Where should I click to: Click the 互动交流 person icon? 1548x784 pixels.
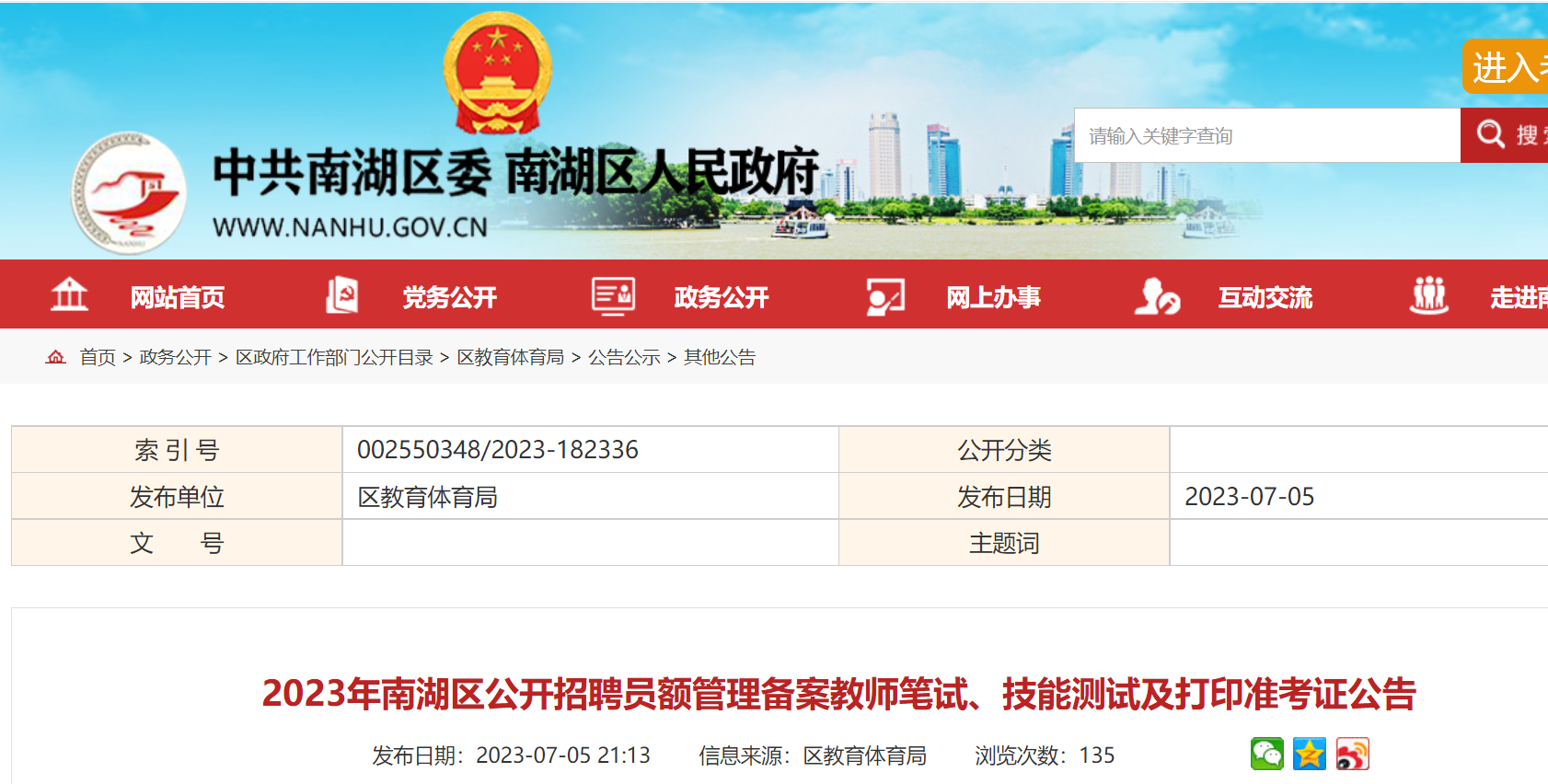click(1157, 296)
